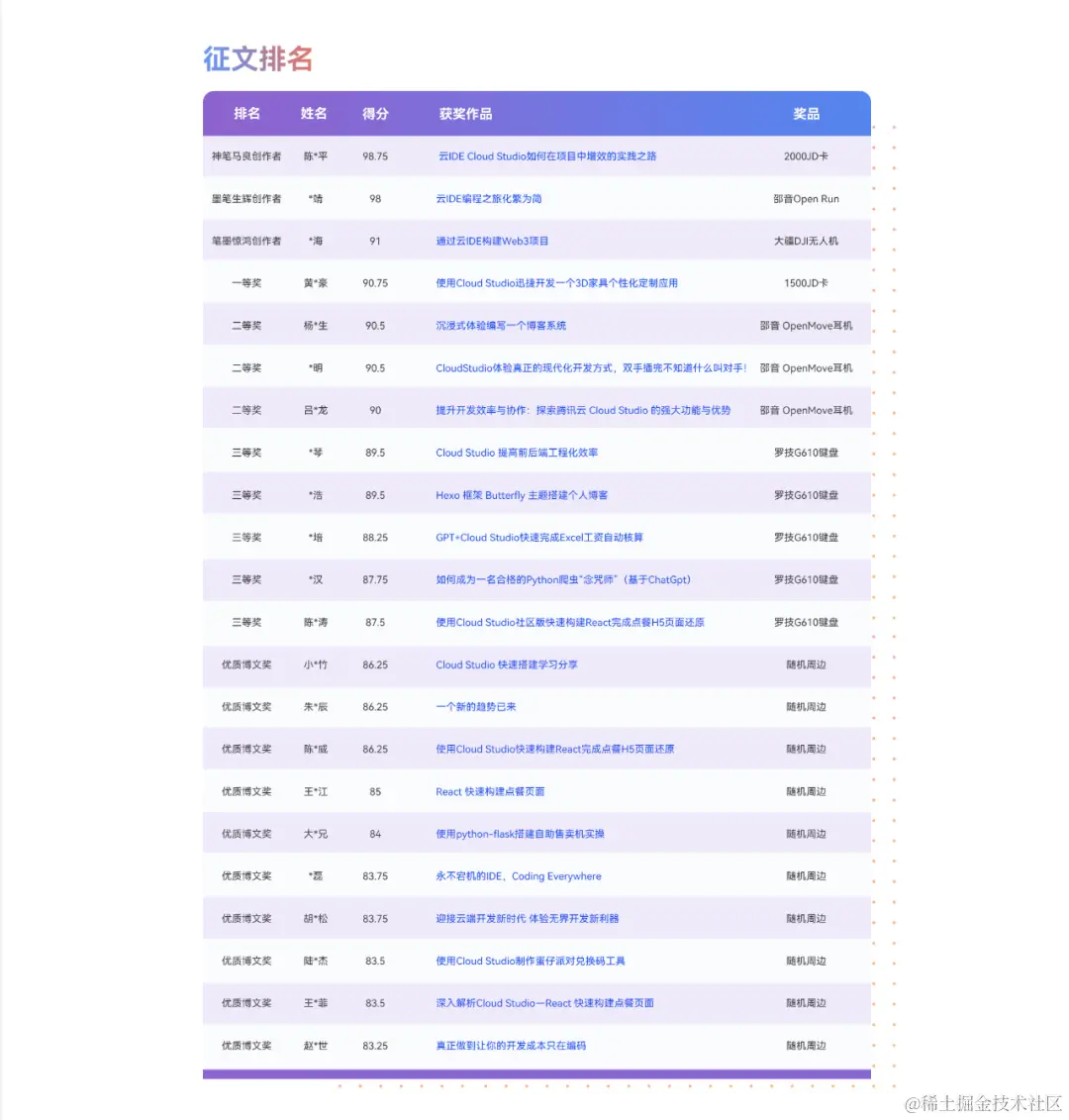Screen dimensions: 1069x1120
Task: Open '深入解析Cloud Studio—React 快速构建点餐页面' link
Action: click(544, 1003)
